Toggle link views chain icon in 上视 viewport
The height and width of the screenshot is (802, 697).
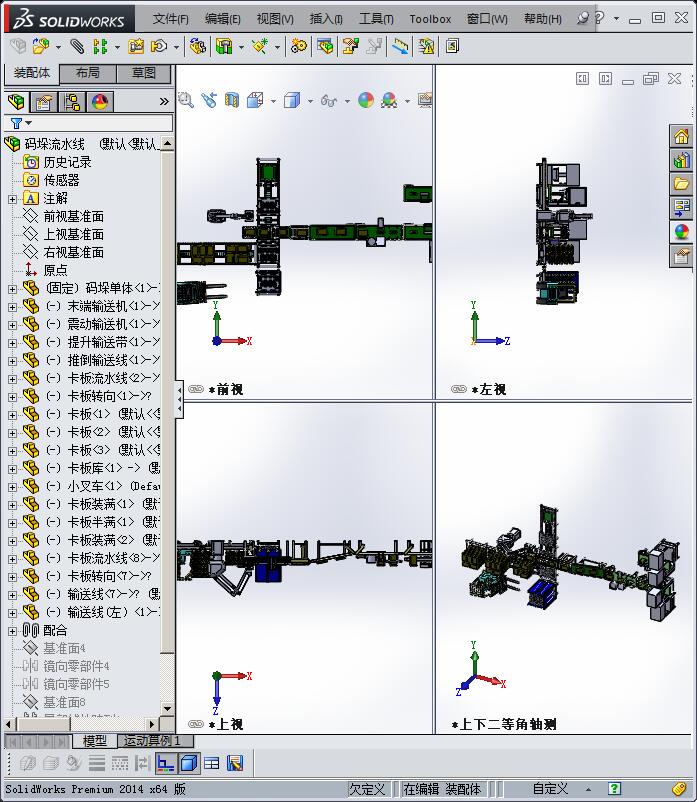195,724
